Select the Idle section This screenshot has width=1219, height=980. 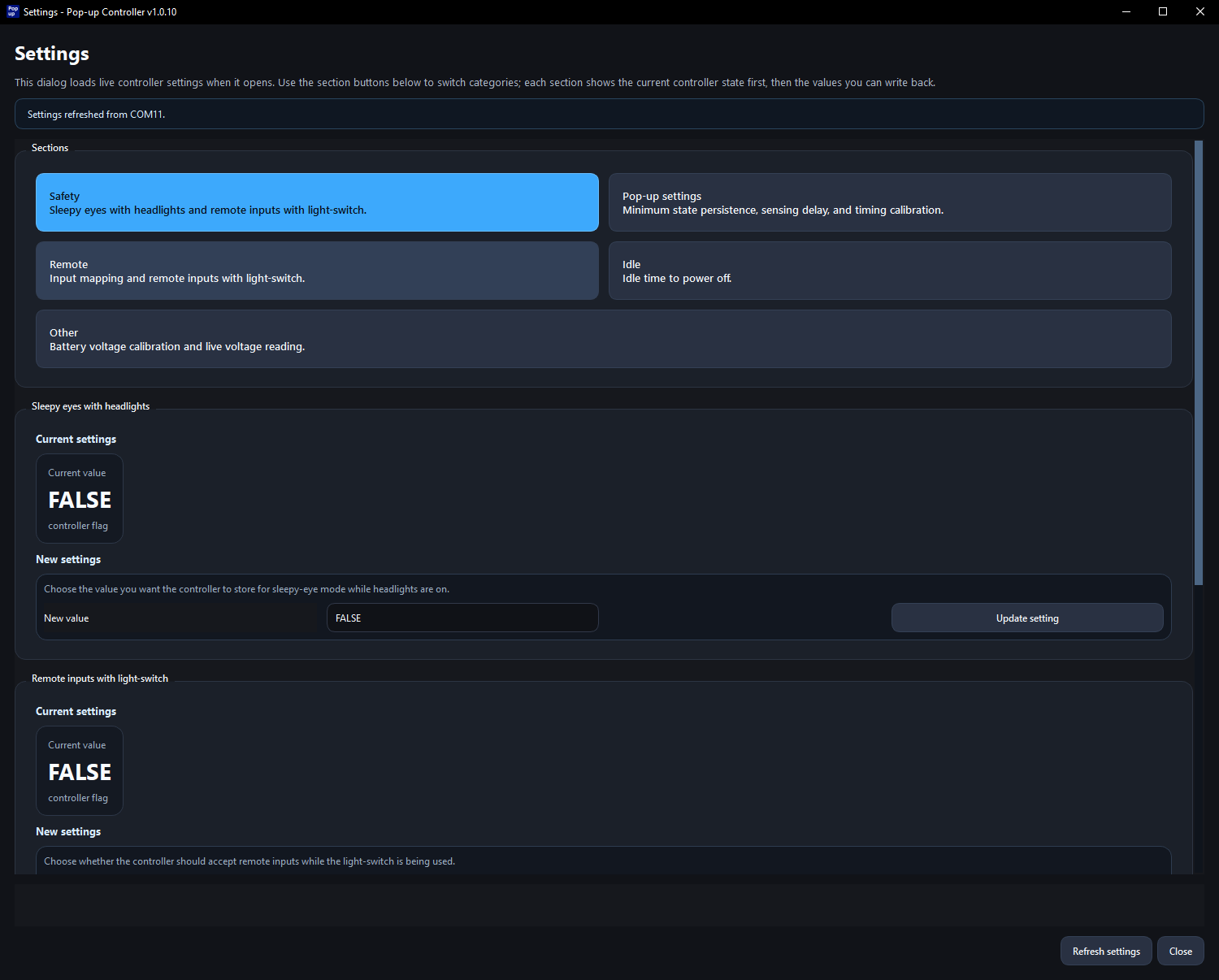tap(889, 271)
